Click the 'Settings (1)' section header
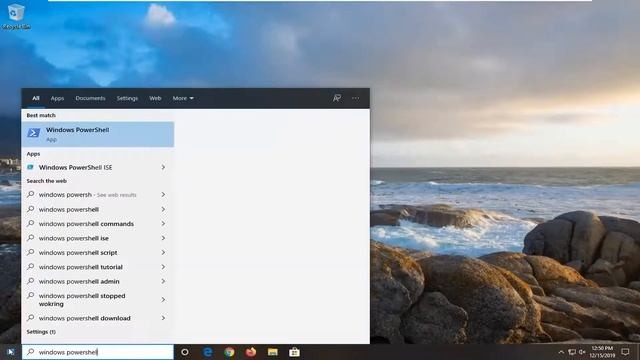Screen dimensions: 640x360 41,332
